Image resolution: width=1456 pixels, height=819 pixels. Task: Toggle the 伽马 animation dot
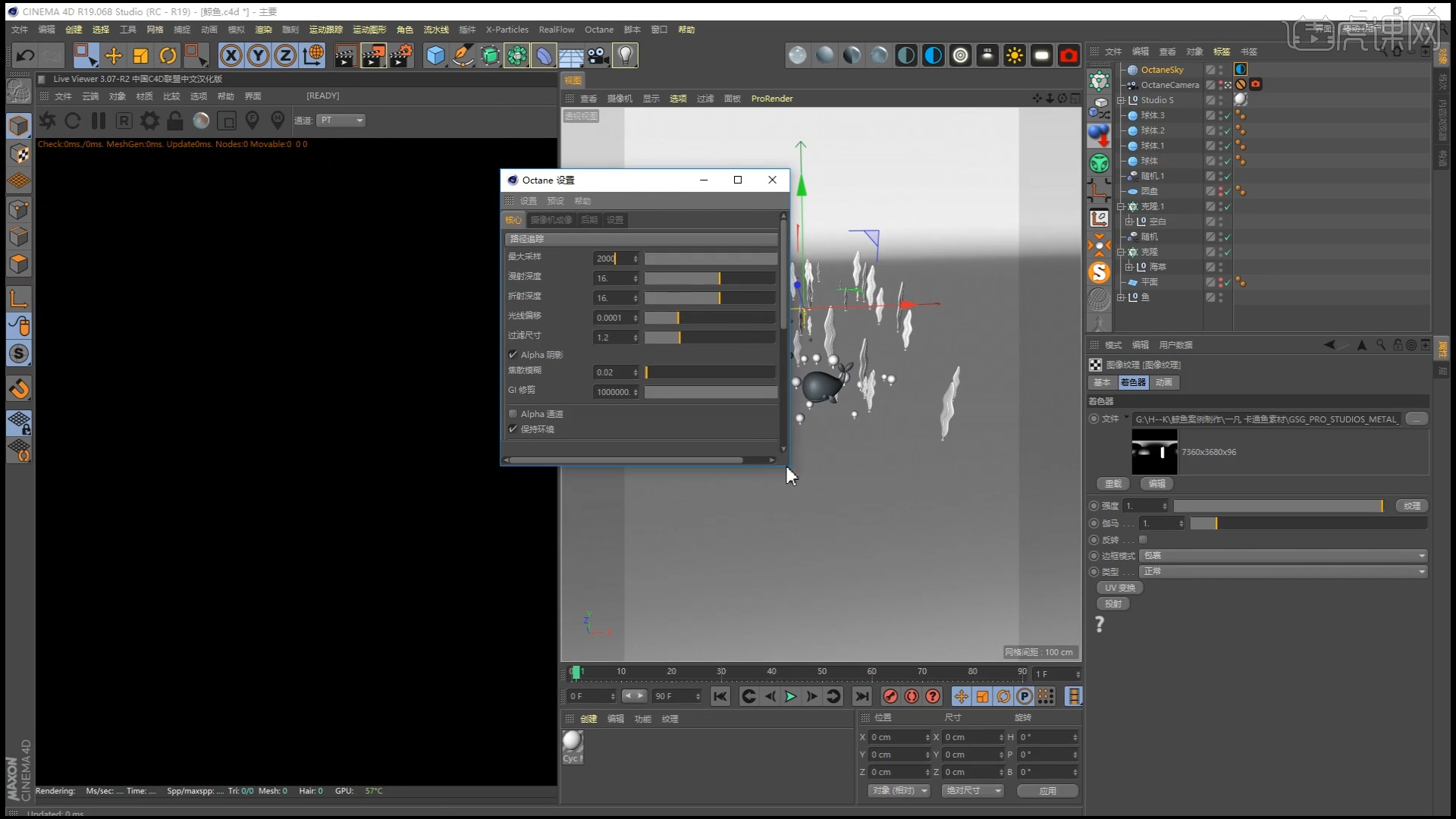point(1094,523)
